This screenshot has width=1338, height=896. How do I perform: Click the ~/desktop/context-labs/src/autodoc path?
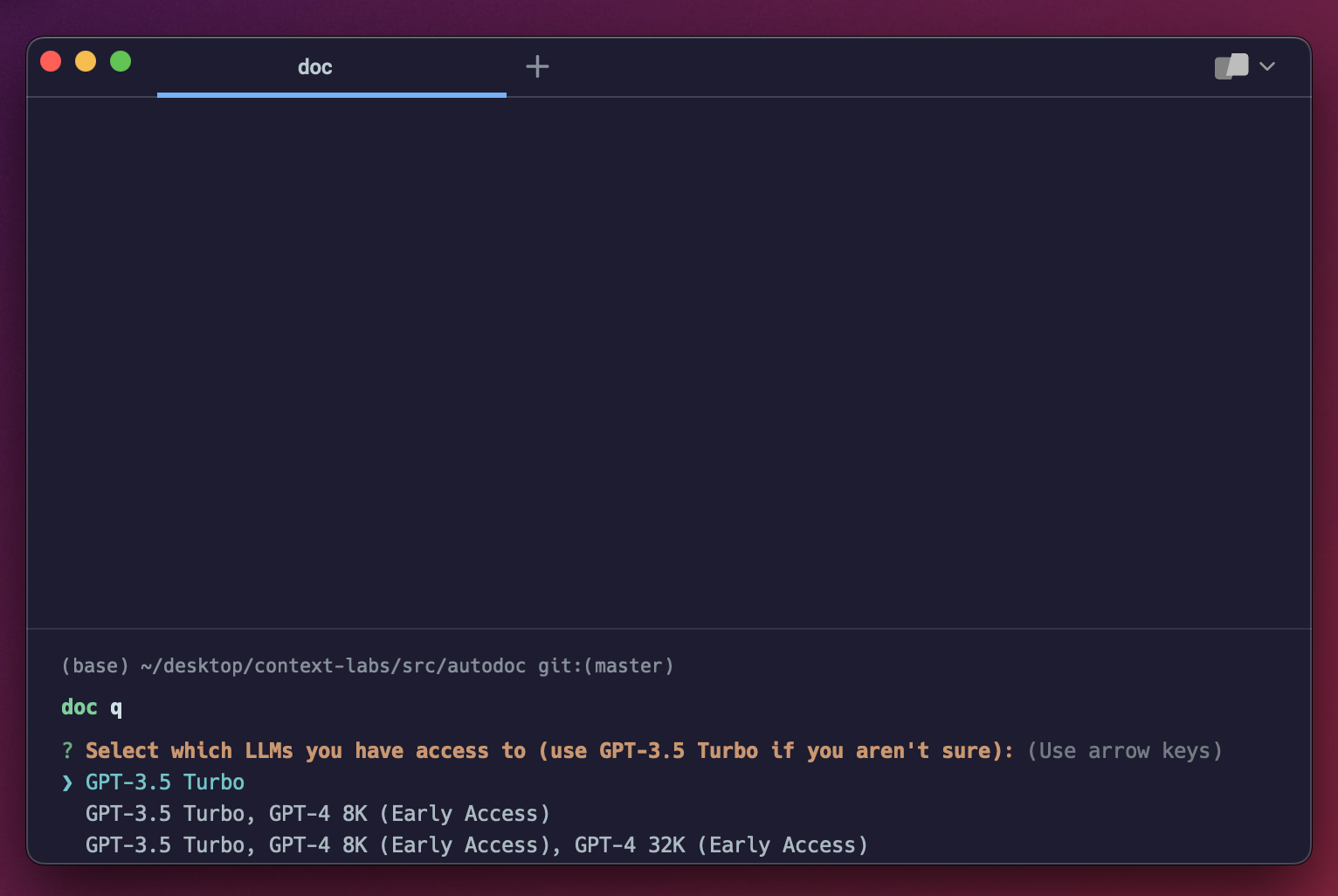click(333, 666)
